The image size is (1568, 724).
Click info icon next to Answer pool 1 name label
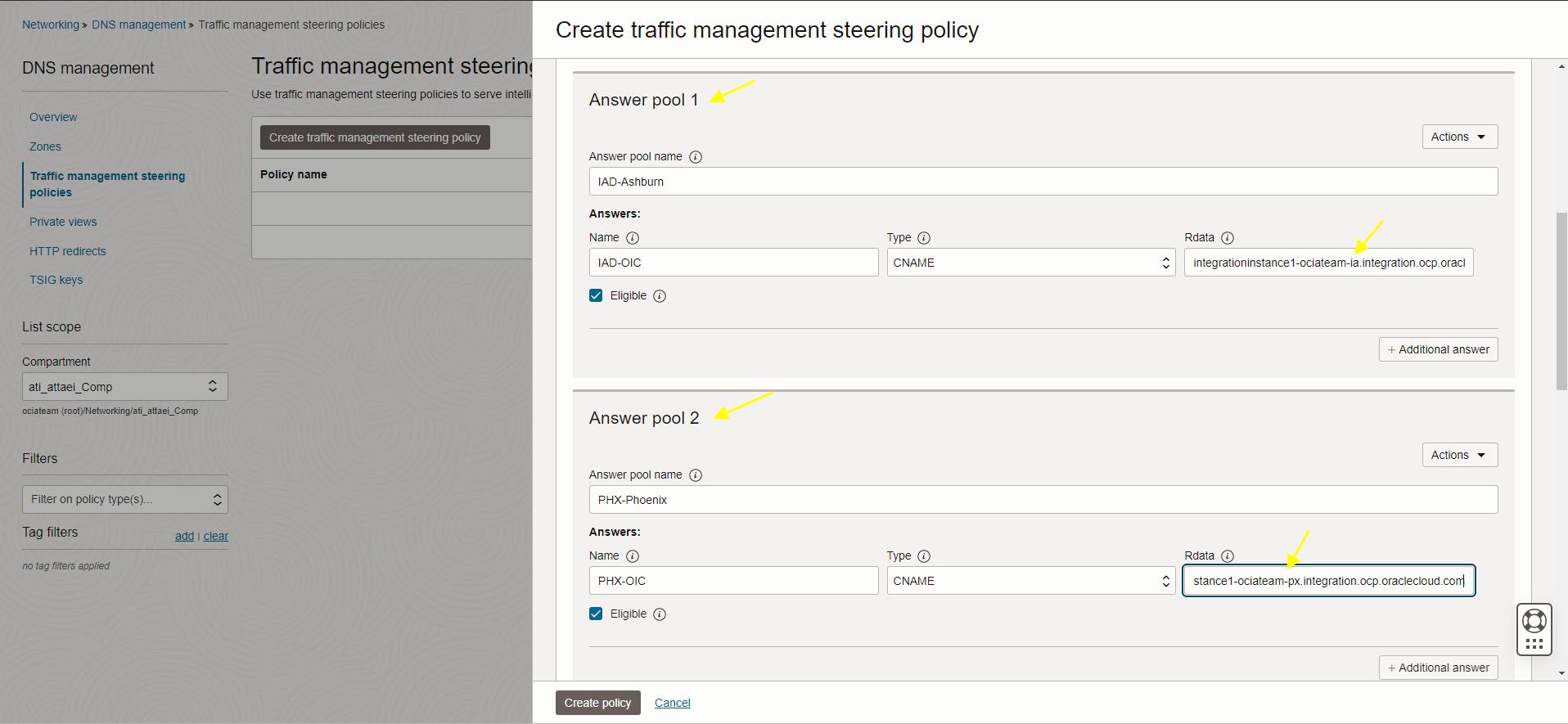click(x=696, y=157)
